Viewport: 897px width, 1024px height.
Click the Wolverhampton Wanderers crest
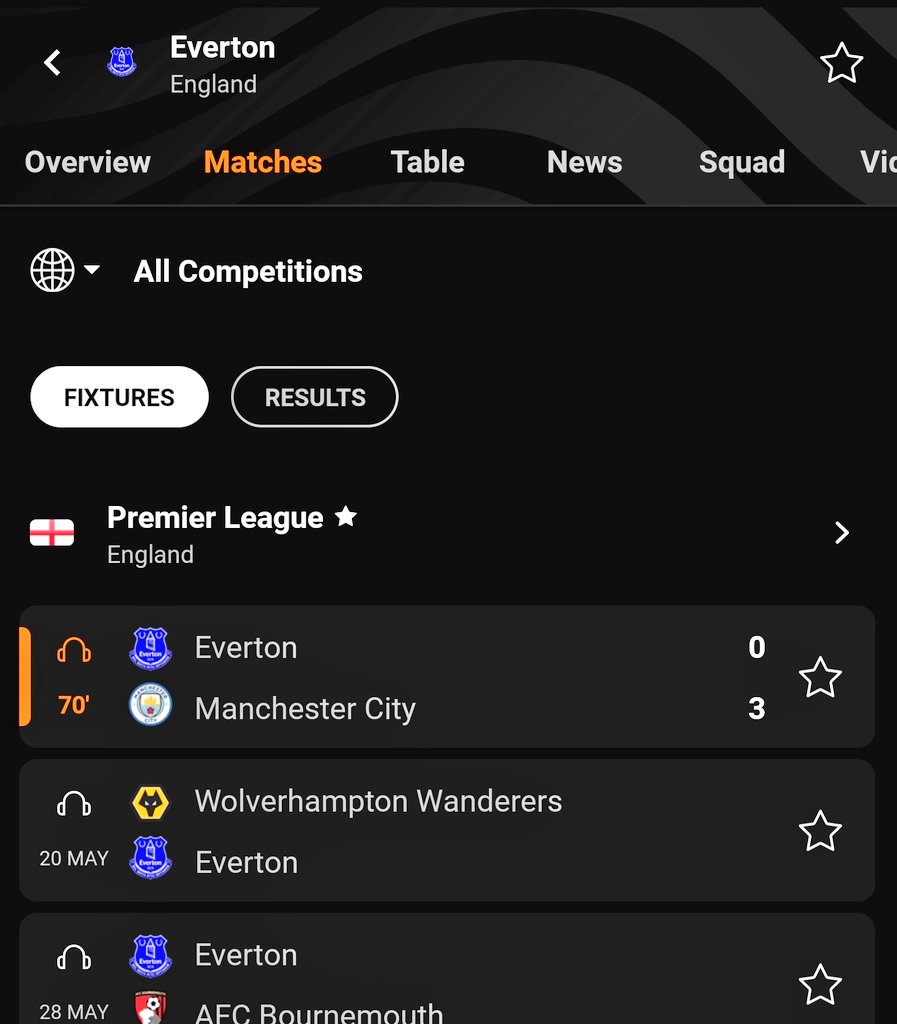[x=151, y=802]
